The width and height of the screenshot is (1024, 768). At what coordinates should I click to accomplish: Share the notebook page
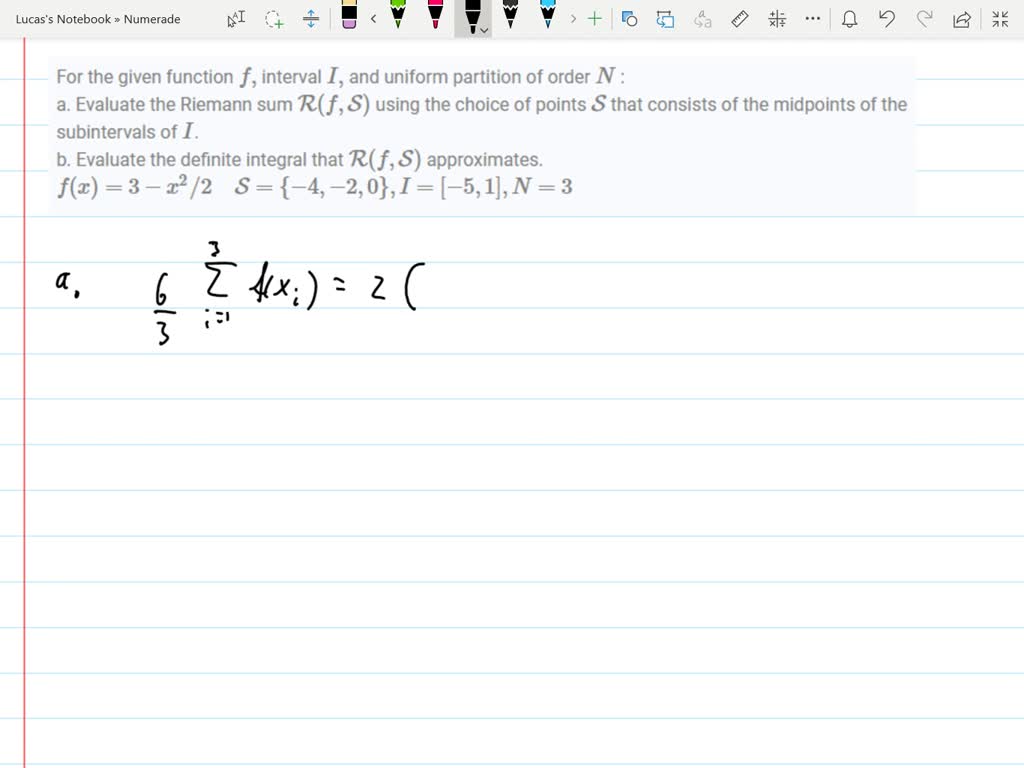click(x=962, y=19)
